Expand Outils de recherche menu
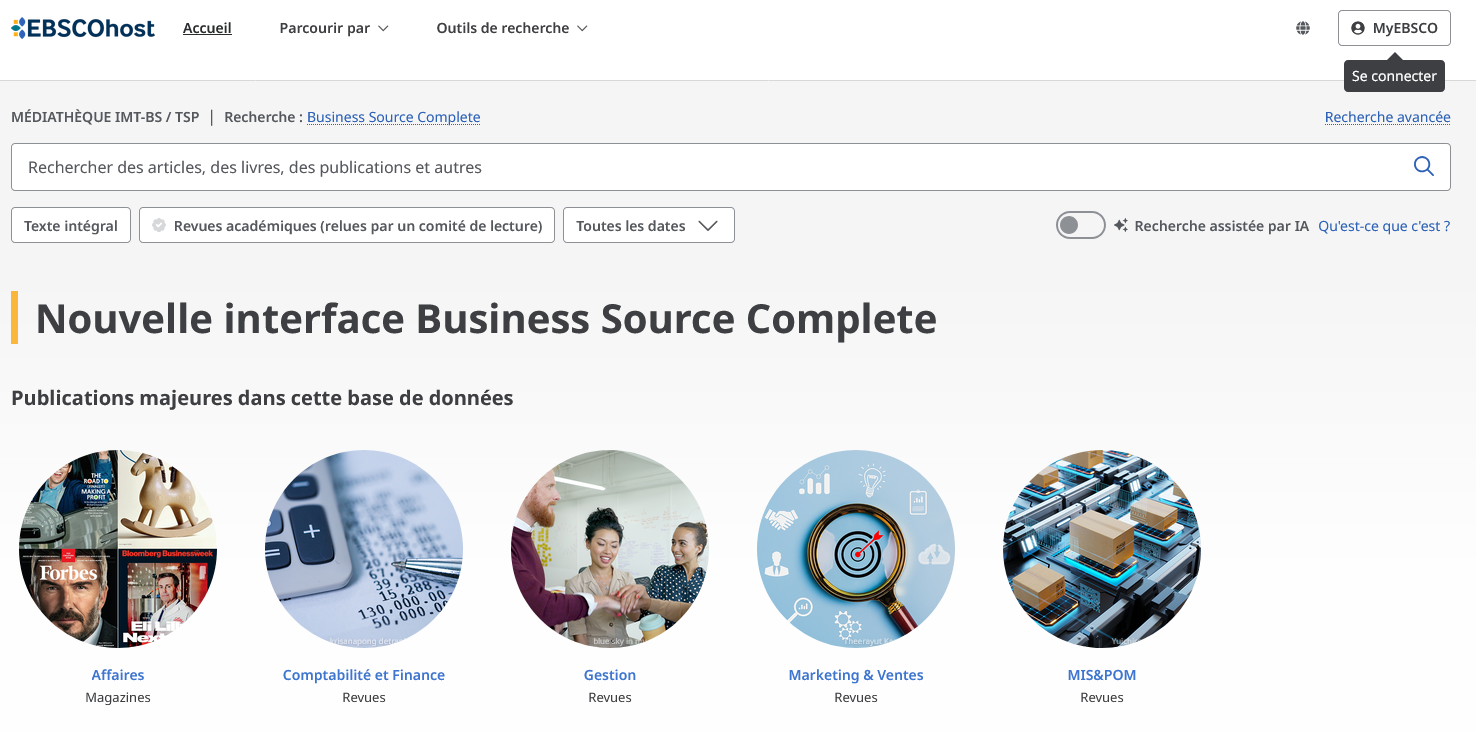1476x732 pixels. 512,28
